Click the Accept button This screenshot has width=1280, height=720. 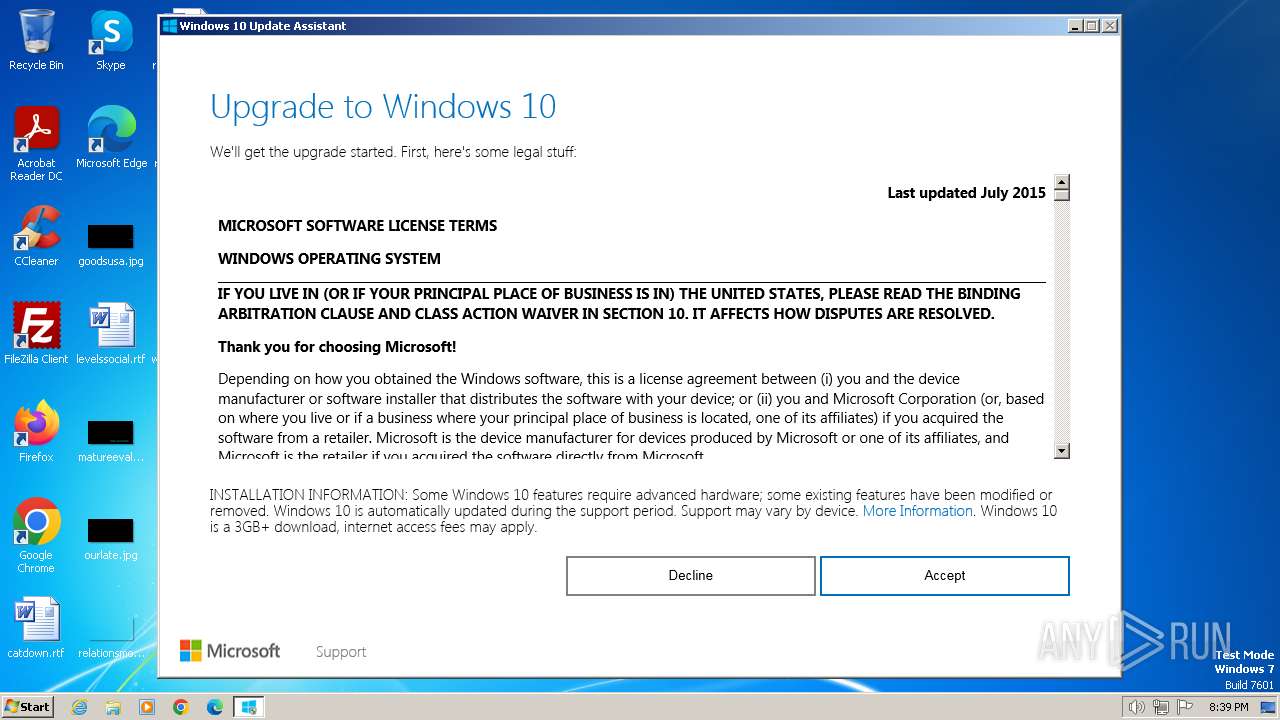[944, 576]
